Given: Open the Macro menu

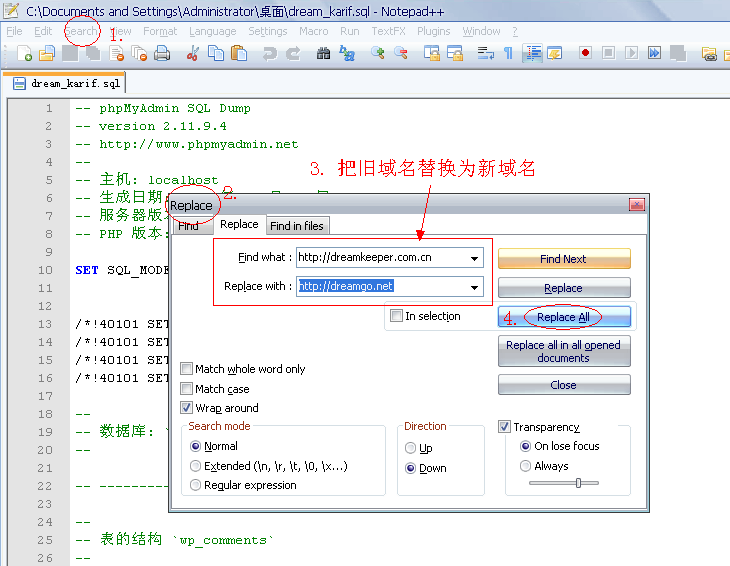Looking at the screenshot, I should coord(313,31).
